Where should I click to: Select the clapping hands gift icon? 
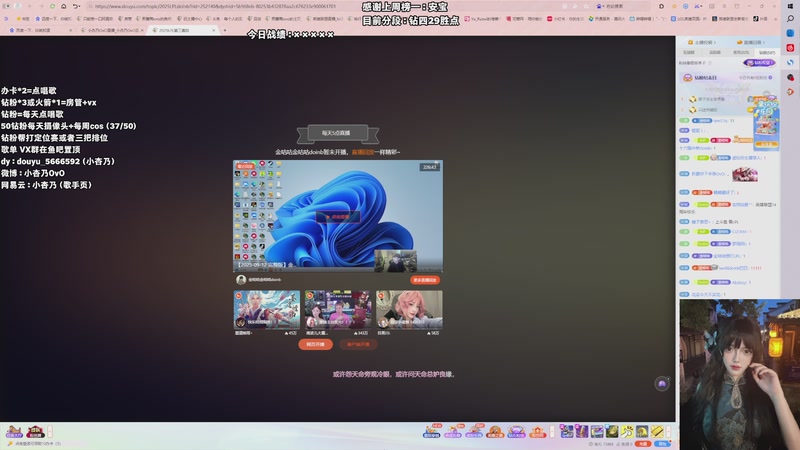click(x=627, y=432)
